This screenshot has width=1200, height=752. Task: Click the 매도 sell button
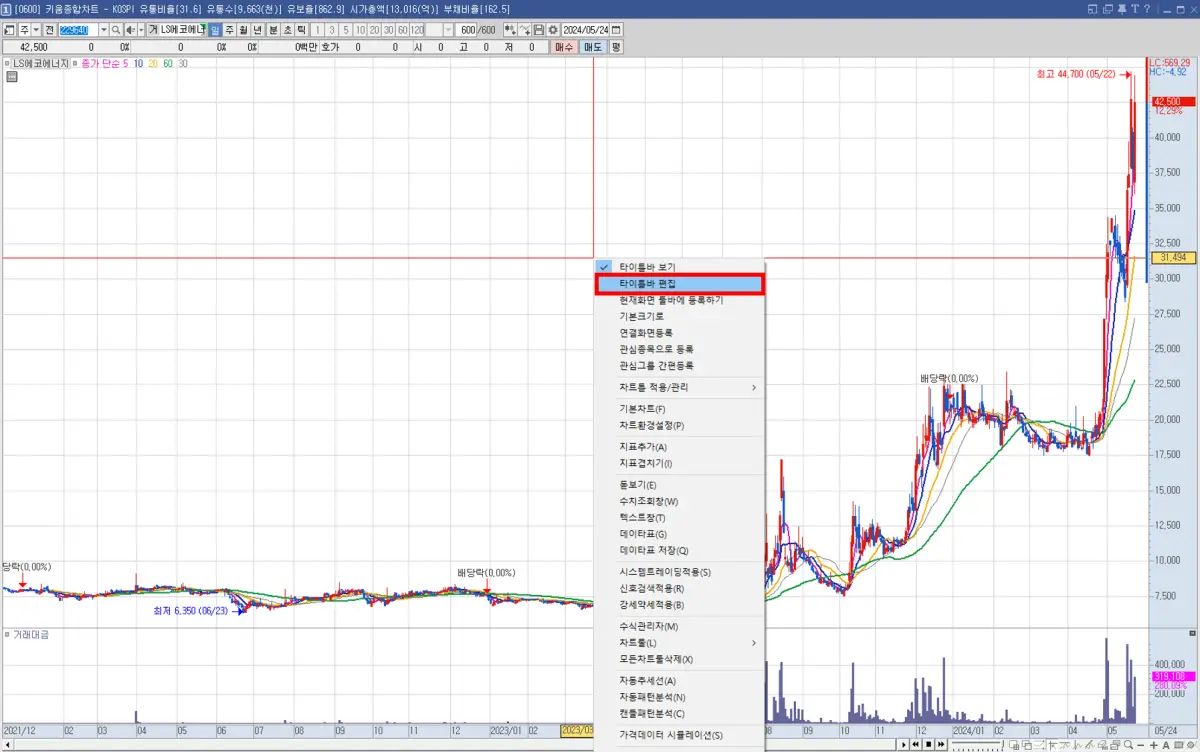593,47
